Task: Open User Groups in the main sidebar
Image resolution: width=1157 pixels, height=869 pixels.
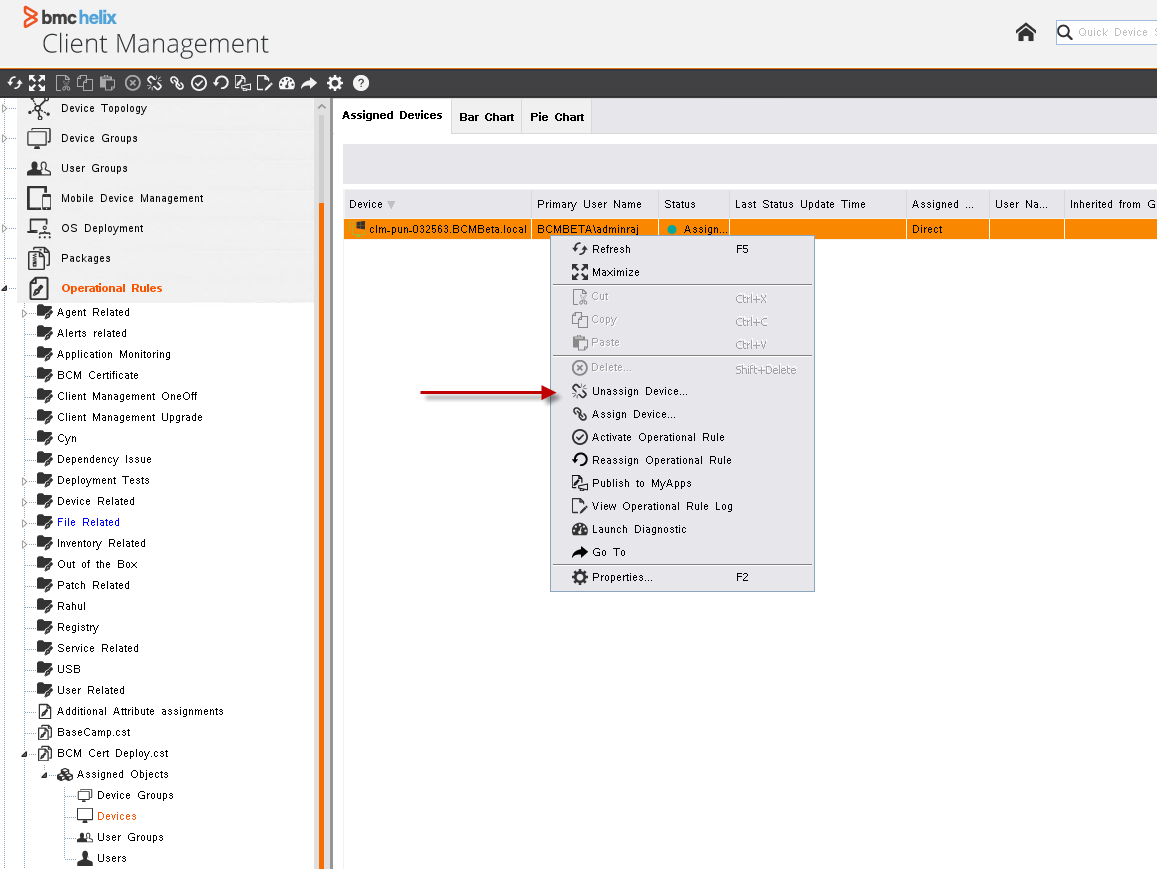Action: point(94,168)
